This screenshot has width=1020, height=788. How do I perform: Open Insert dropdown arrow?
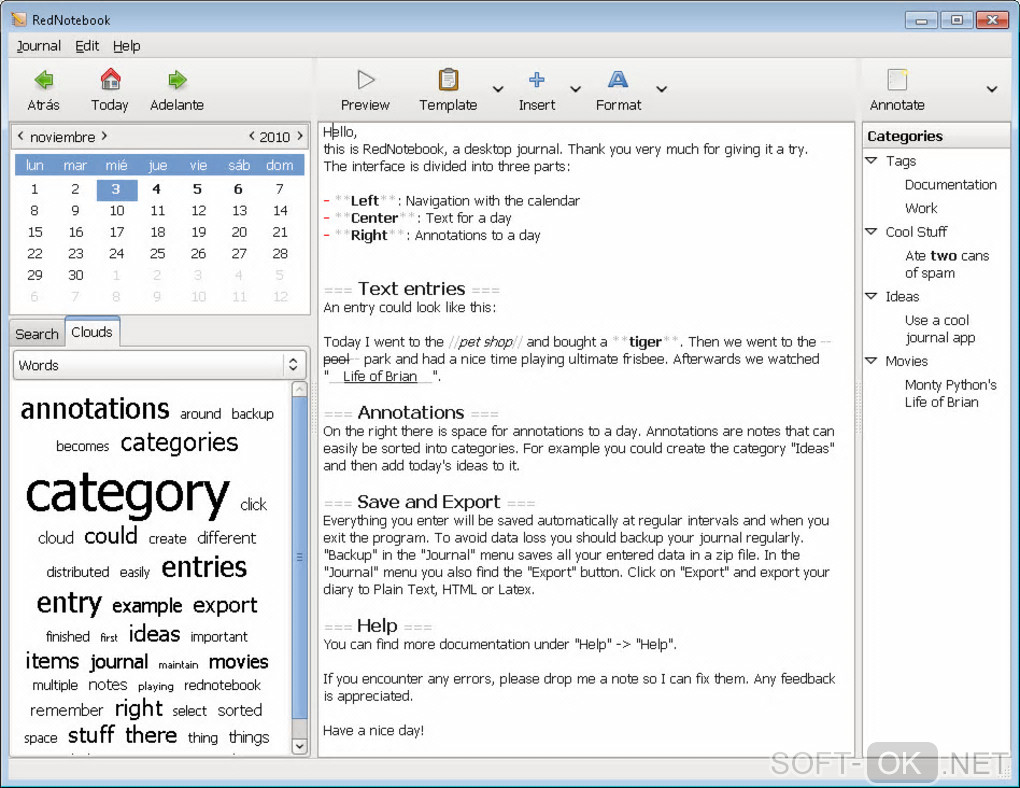(x=575, y=89)
